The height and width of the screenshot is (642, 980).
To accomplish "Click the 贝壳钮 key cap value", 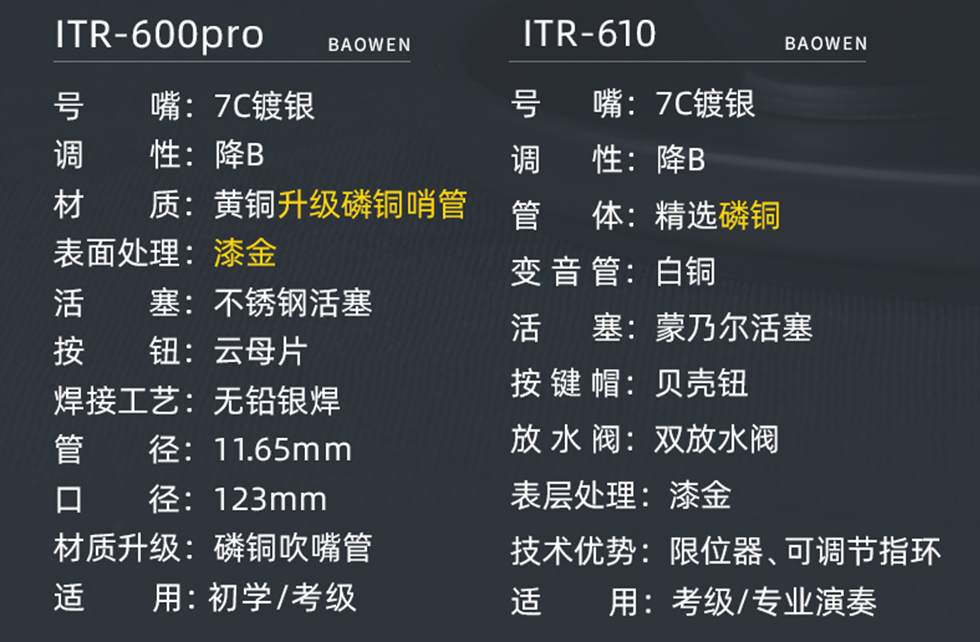I will 701,383.
